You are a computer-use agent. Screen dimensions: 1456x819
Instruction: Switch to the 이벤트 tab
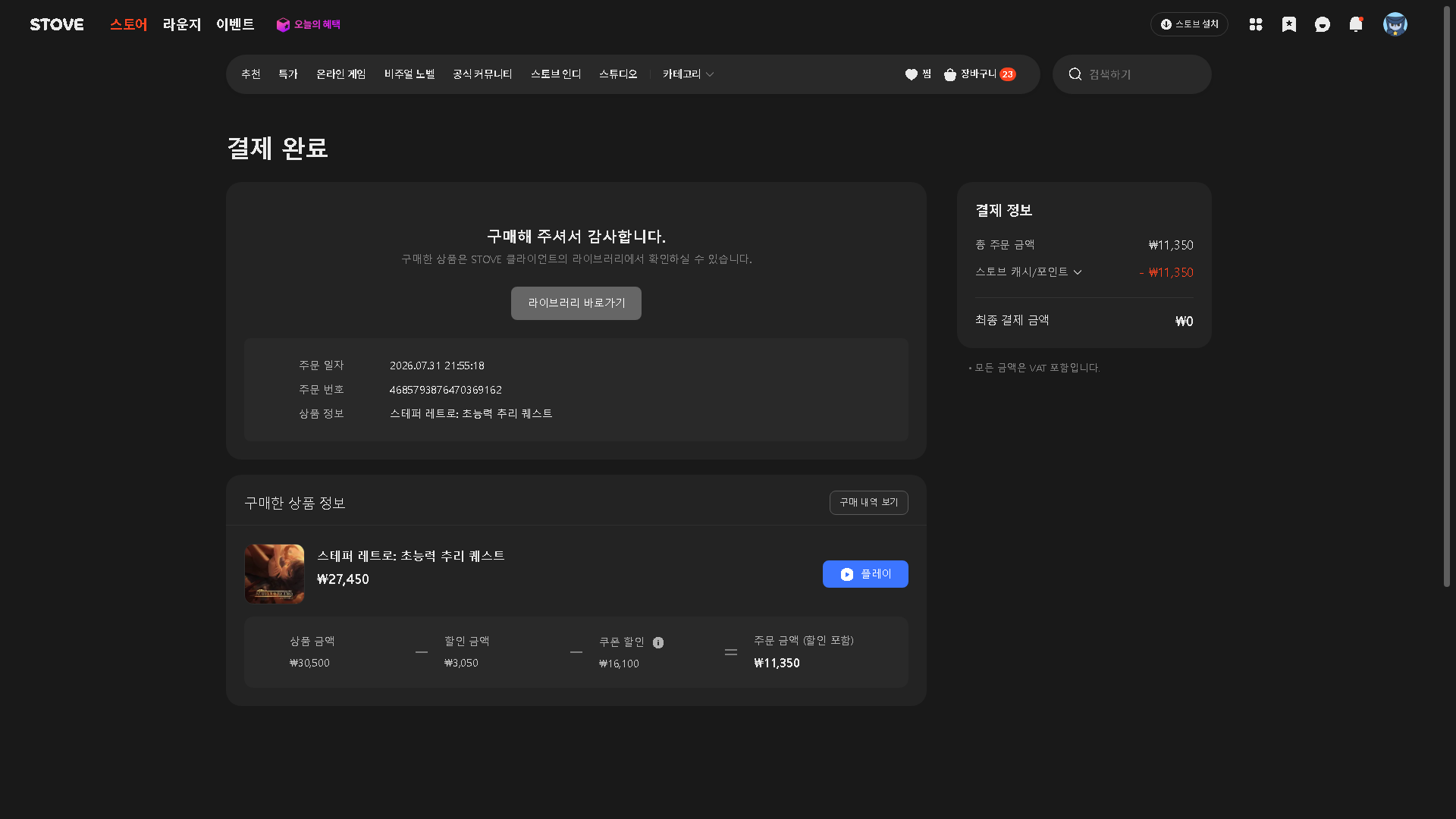[235, 24]
